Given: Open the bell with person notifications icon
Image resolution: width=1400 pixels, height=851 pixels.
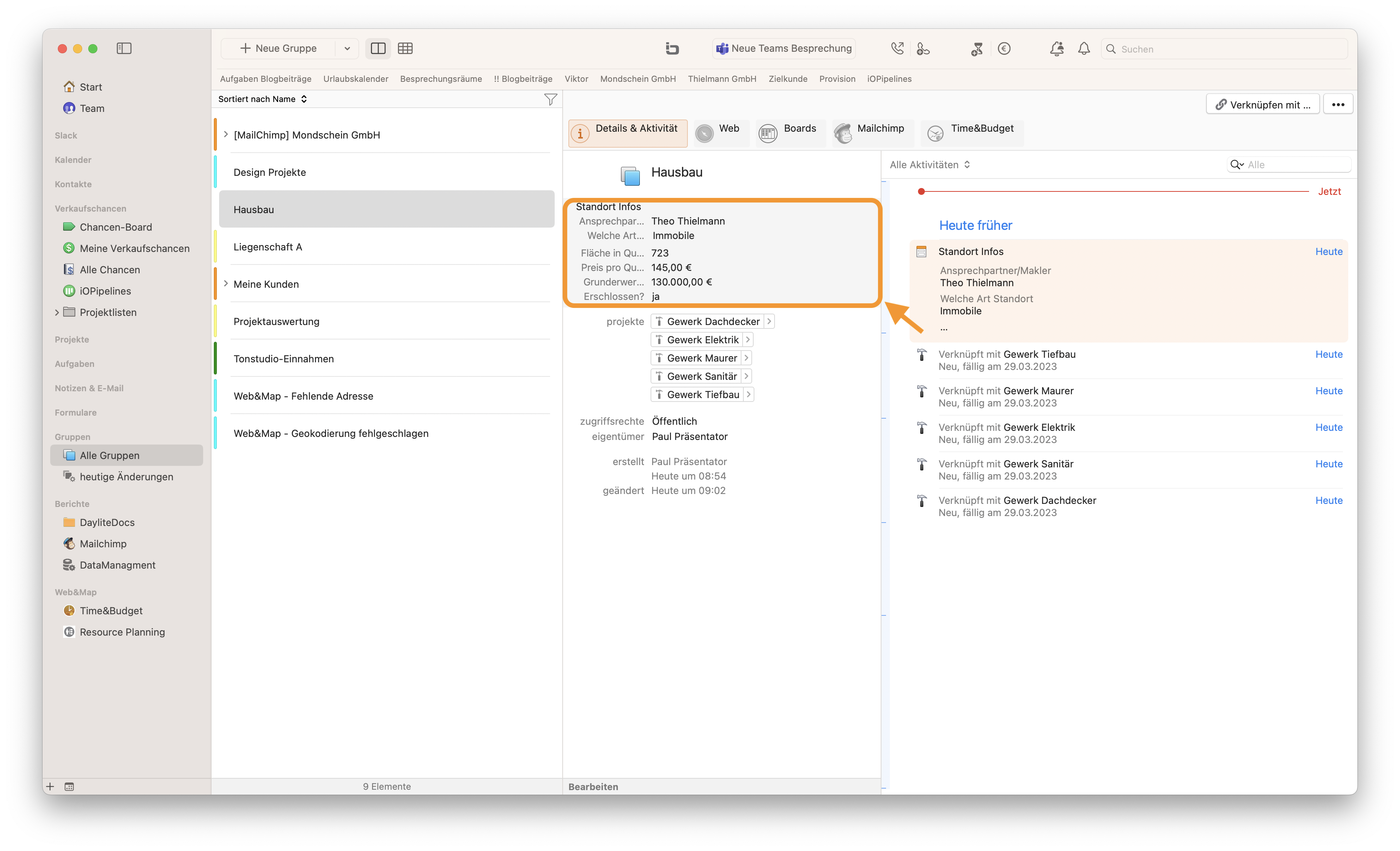Looking at the screenshot, I should 1057,48.
